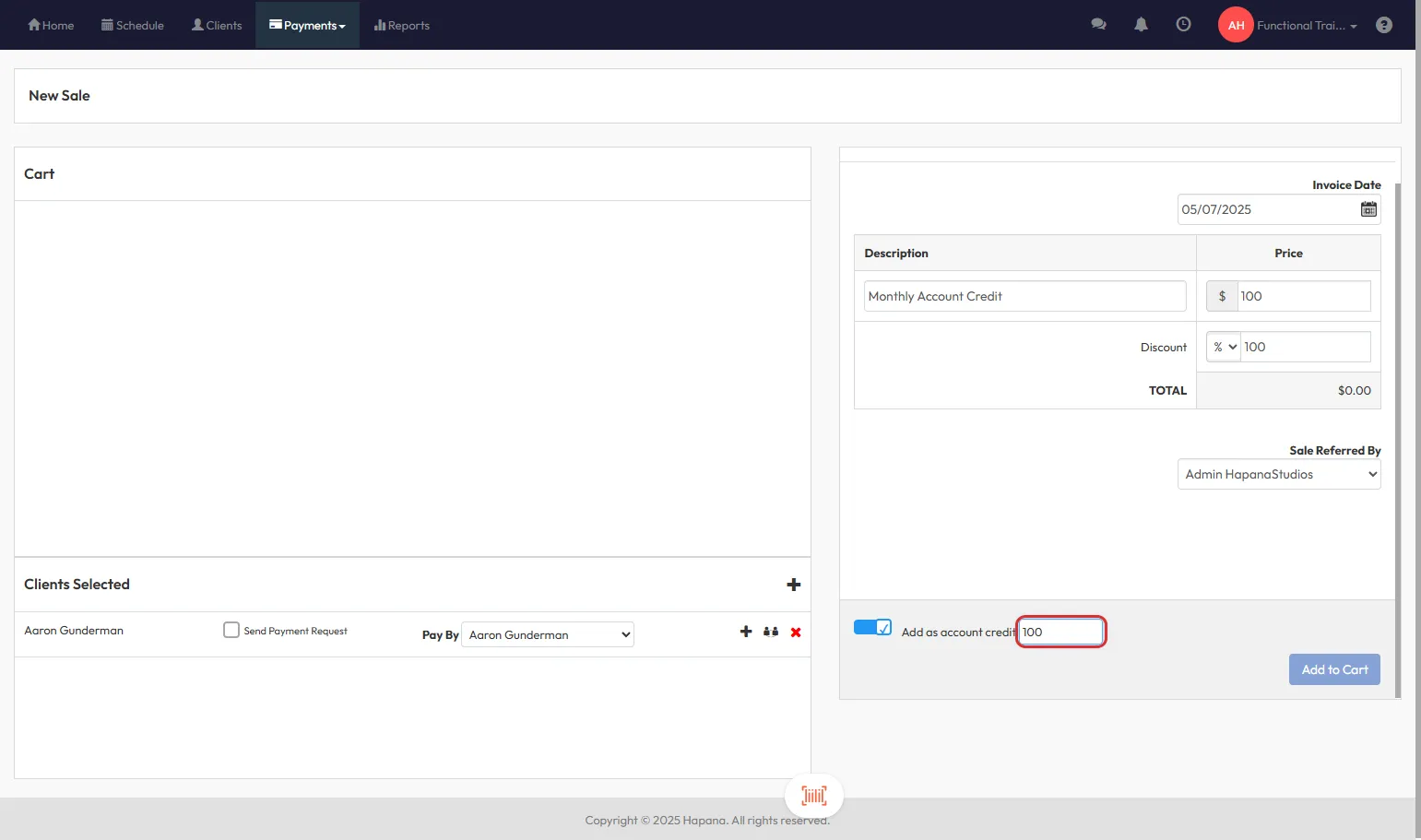The image size is (1421, 840).
Task: Open the help question mark icon
Action: tap(1383, 25)
